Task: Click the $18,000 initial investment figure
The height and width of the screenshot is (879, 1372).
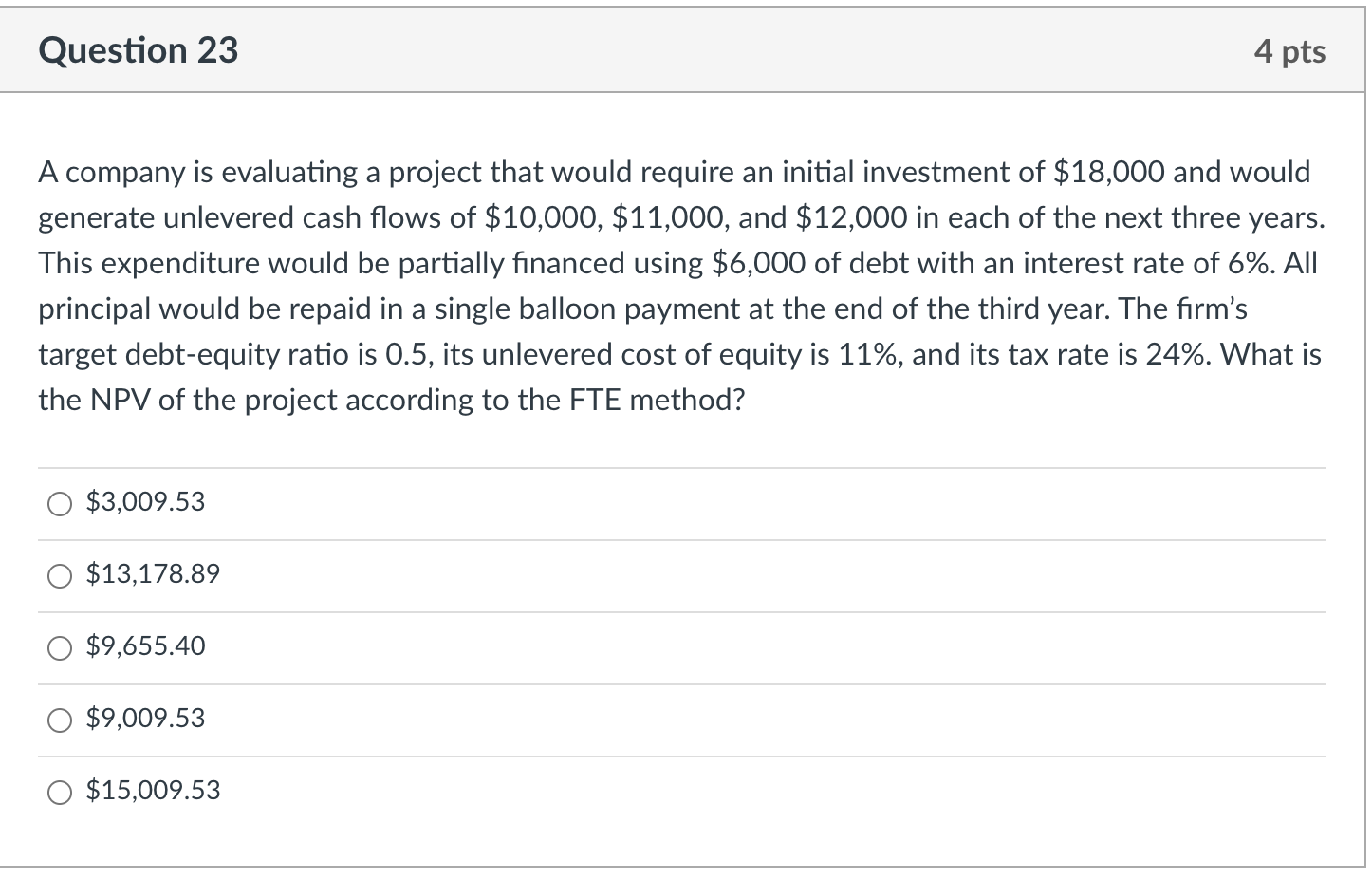Action: (x=1109, y=173)
